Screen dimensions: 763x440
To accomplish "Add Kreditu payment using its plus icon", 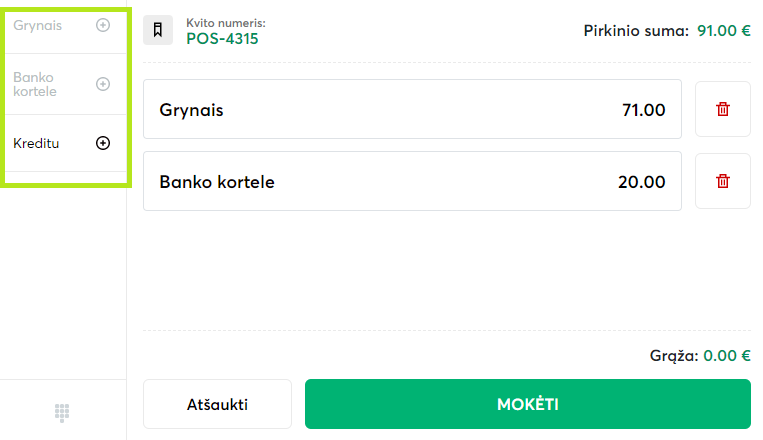I will (x=103, y=143).
